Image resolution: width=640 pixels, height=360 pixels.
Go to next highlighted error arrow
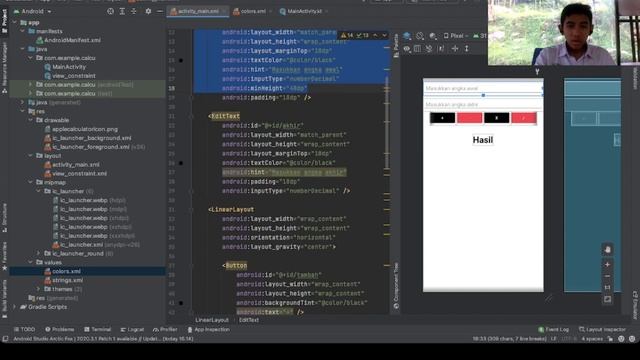(384, 36)
